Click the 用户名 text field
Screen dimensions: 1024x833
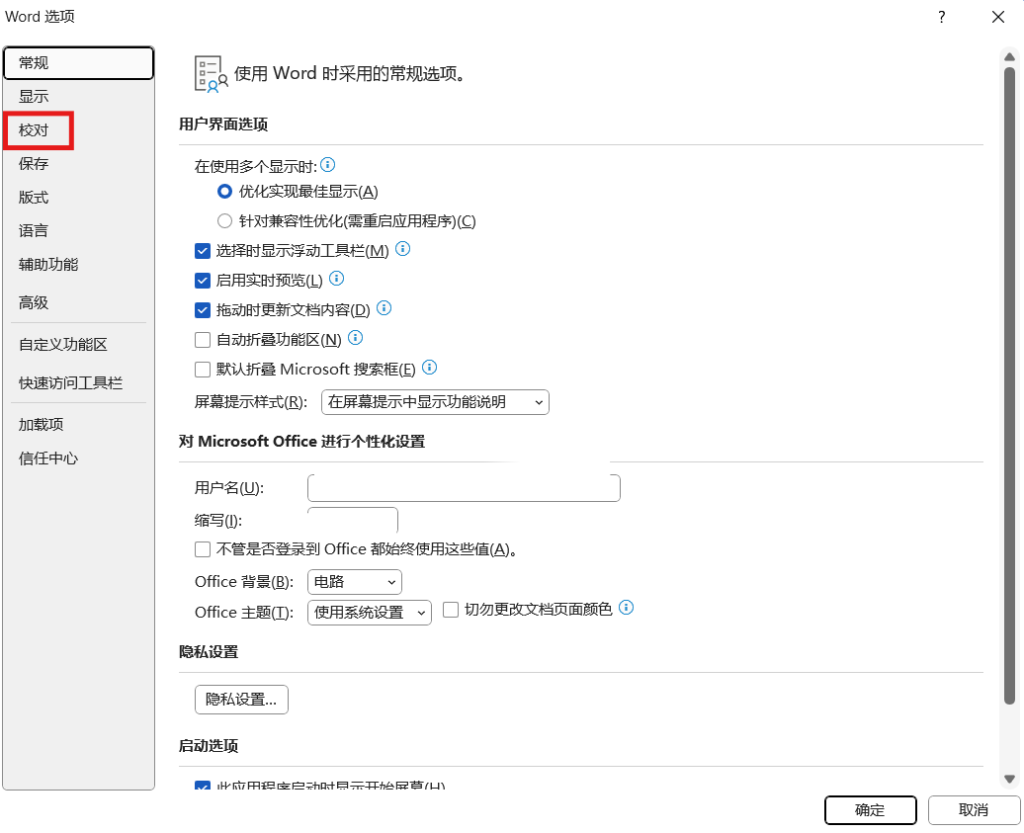464,488
